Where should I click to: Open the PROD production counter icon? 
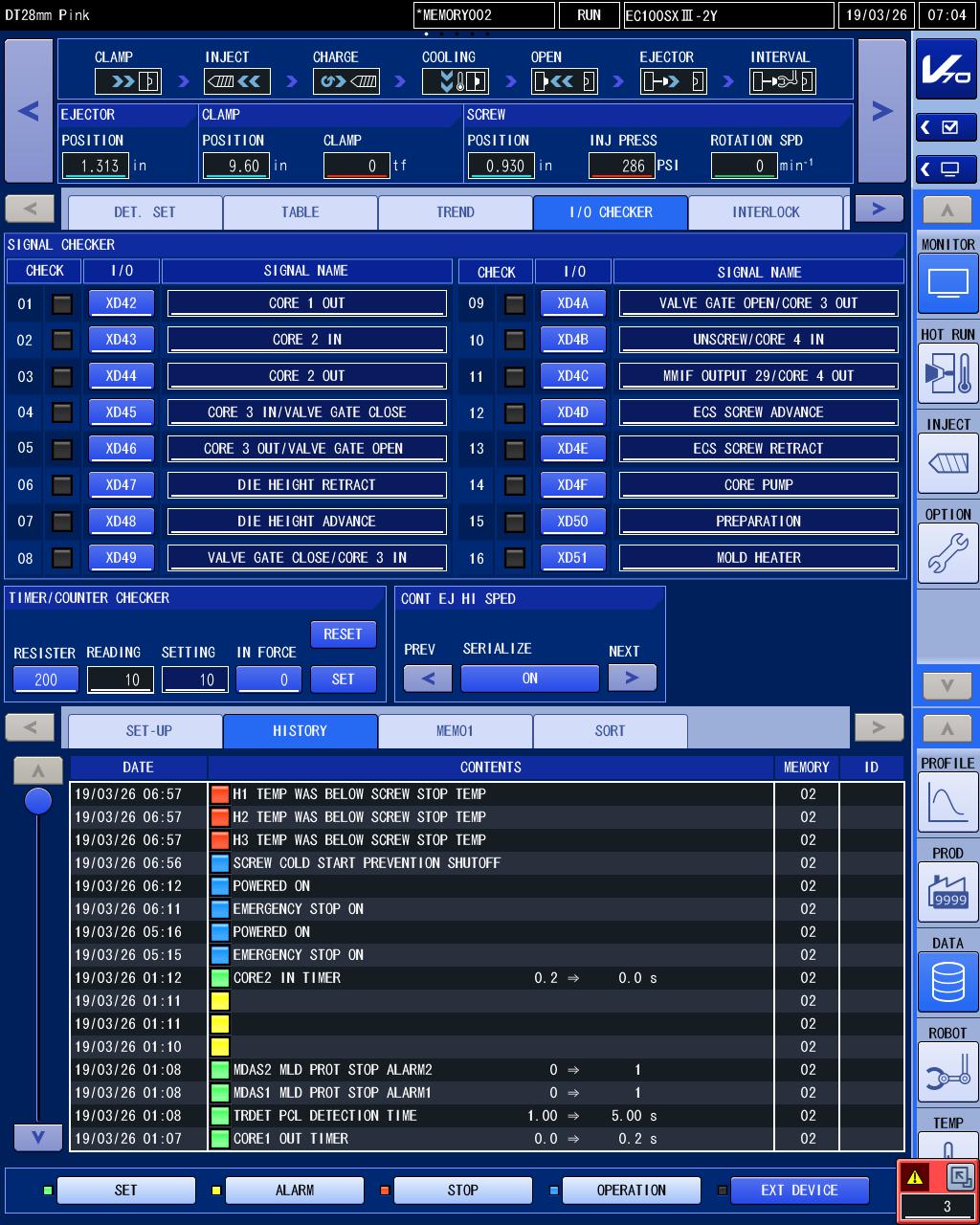click(x=947, y=893)
